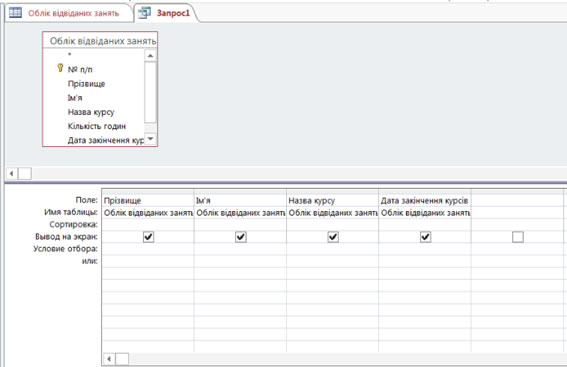Click the Поле: row label
The height and width of the screenshot is (367, 567).
click(x=86, y=200)
